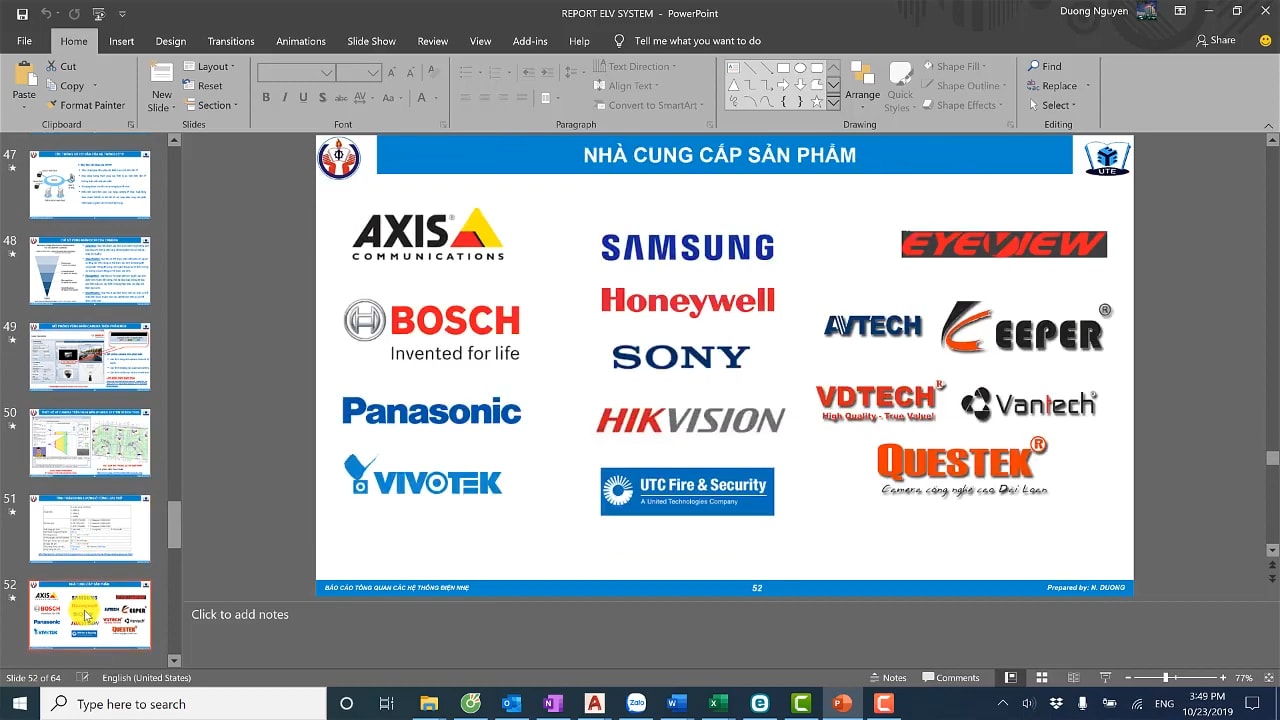This screenshot has width=1280, height=720.
Task: Open the File tab
Action: tap(24, 41)
